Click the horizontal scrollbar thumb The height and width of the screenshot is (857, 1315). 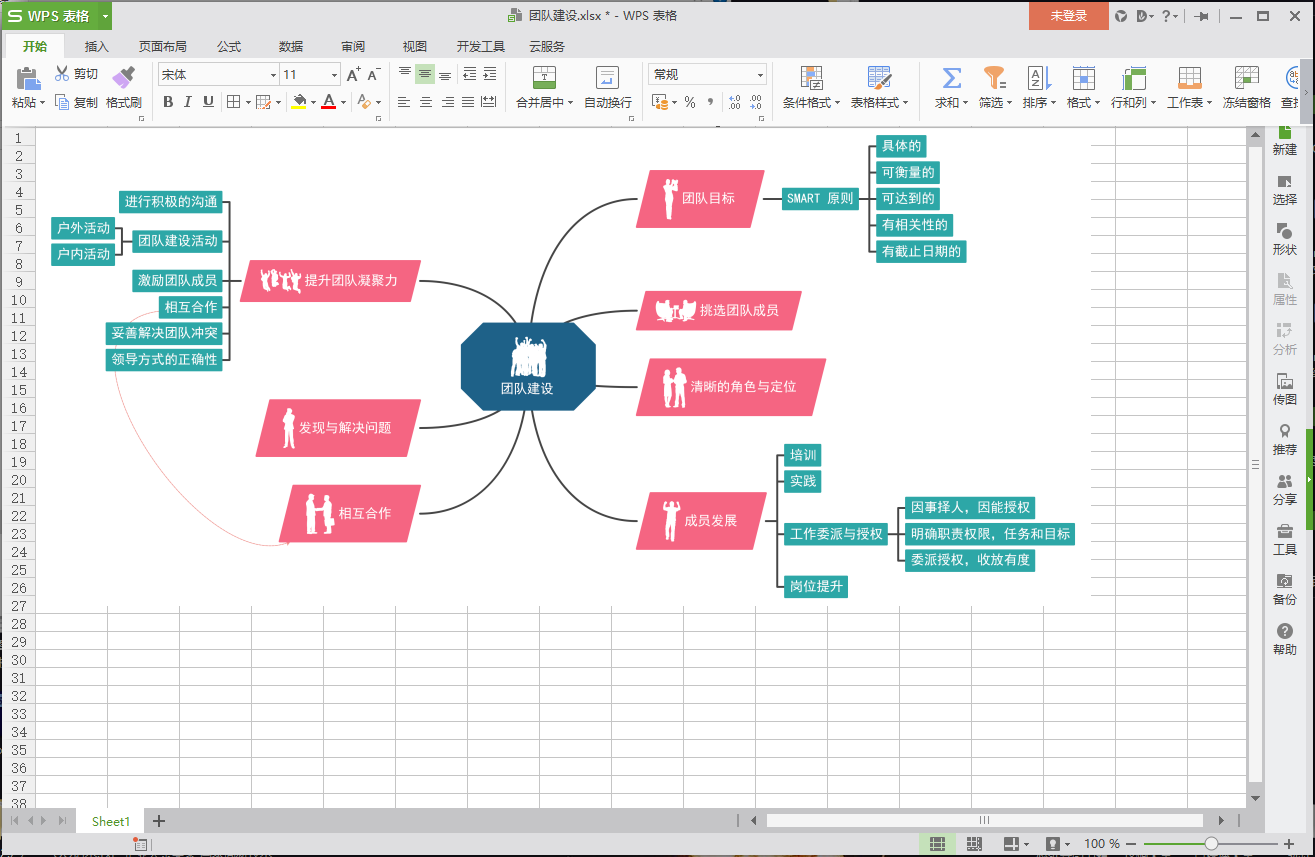(985, 820)
